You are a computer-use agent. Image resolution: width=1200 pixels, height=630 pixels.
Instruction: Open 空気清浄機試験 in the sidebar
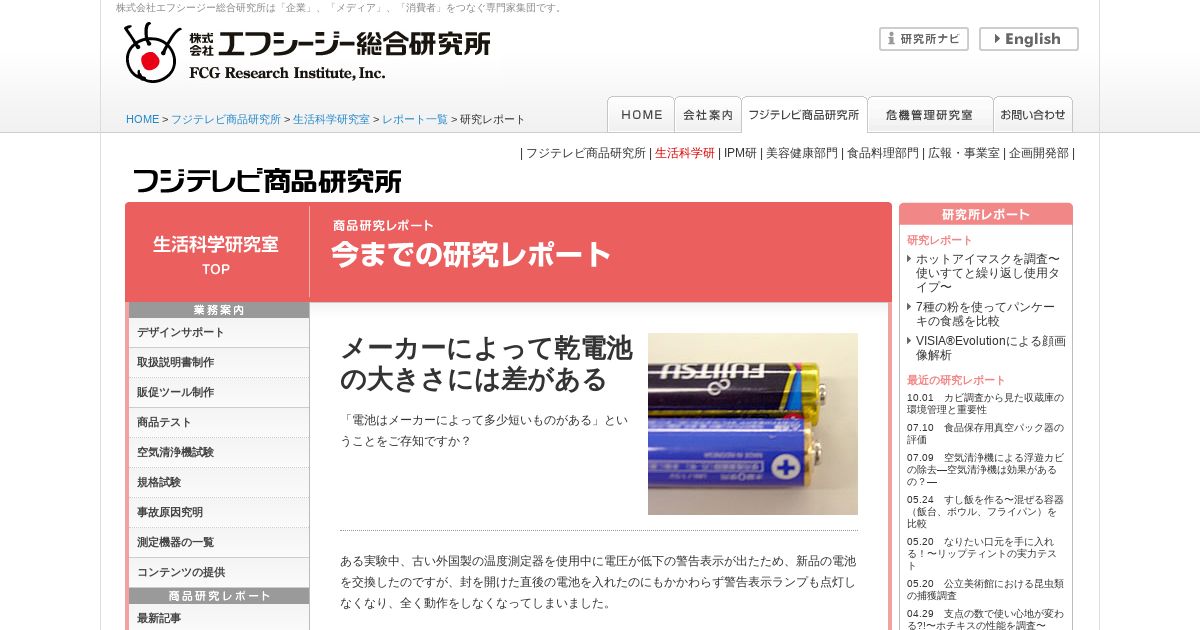219,453
